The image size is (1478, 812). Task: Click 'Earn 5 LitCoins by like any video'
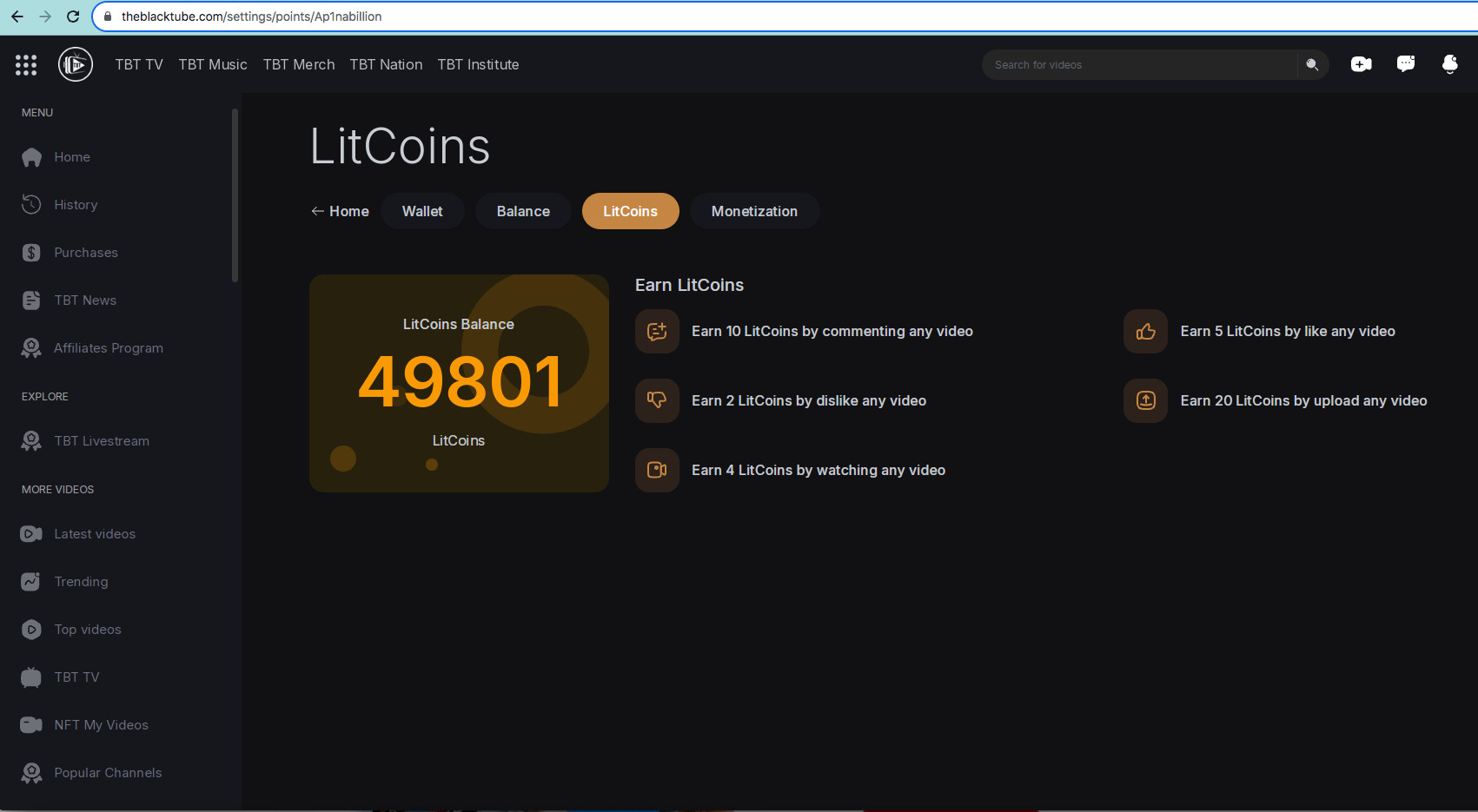coord(1288,331)
